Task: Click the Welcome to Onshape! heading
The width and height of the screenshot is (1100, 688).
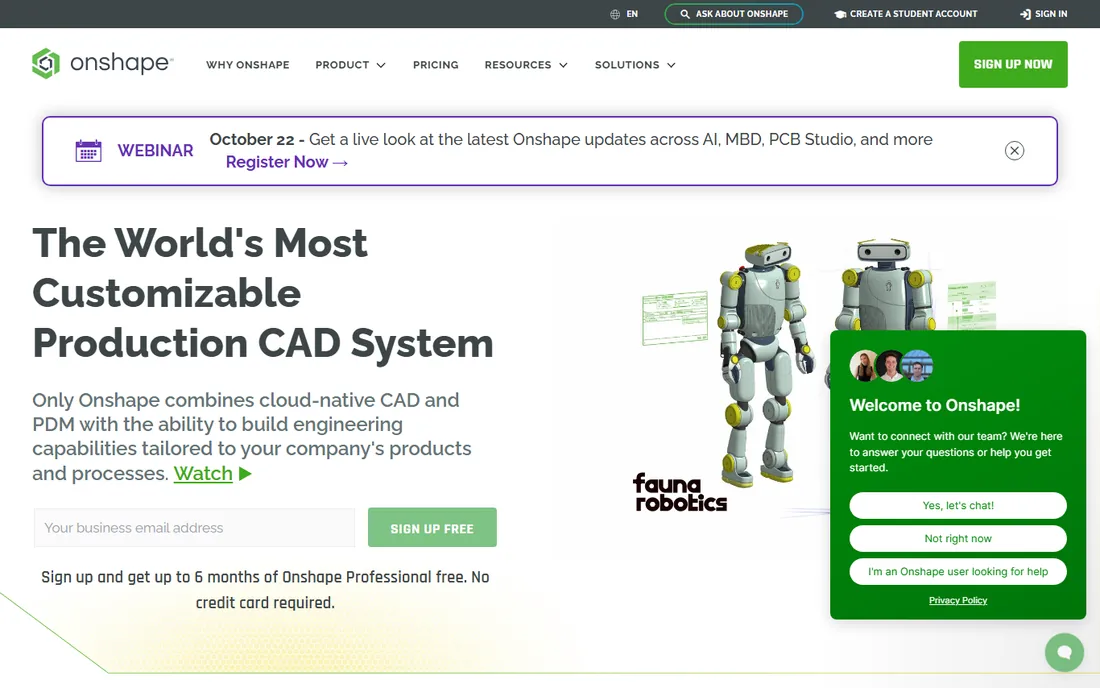Action: 935,405
